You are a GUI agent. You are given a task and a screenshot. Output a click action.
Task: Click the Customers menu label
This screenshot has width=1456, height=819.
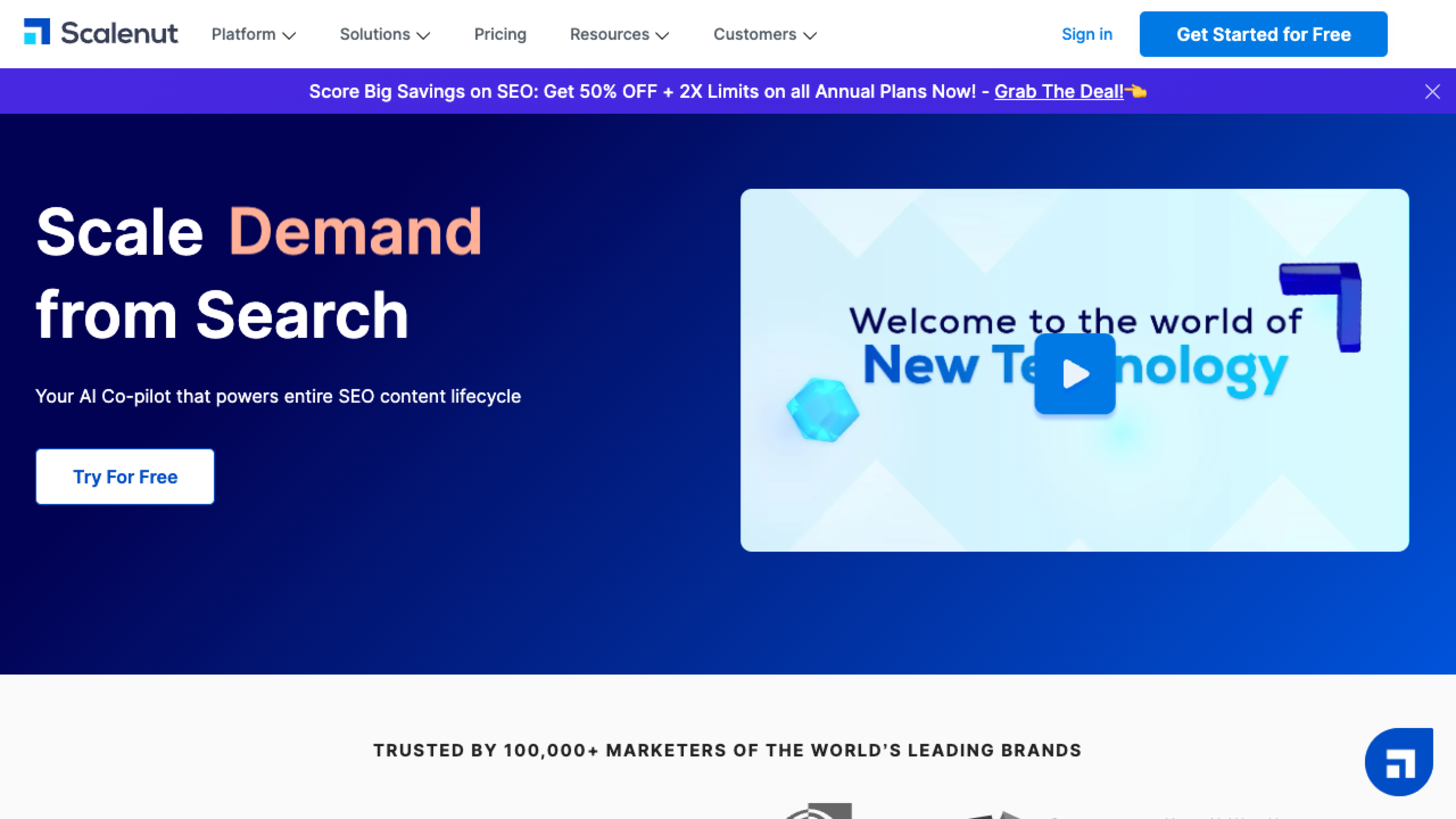755,35
